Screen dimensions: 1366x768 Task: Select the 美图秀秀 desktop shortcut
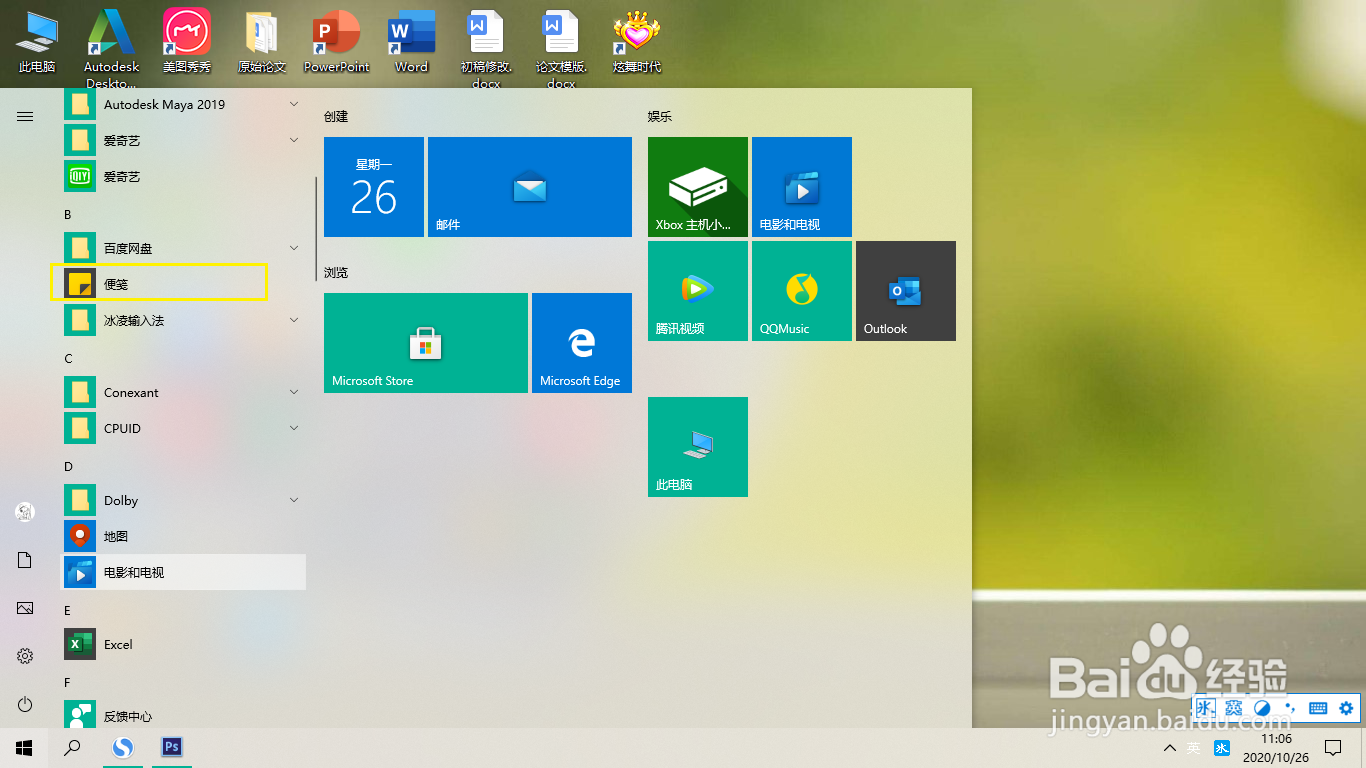[x=187, y=42]
